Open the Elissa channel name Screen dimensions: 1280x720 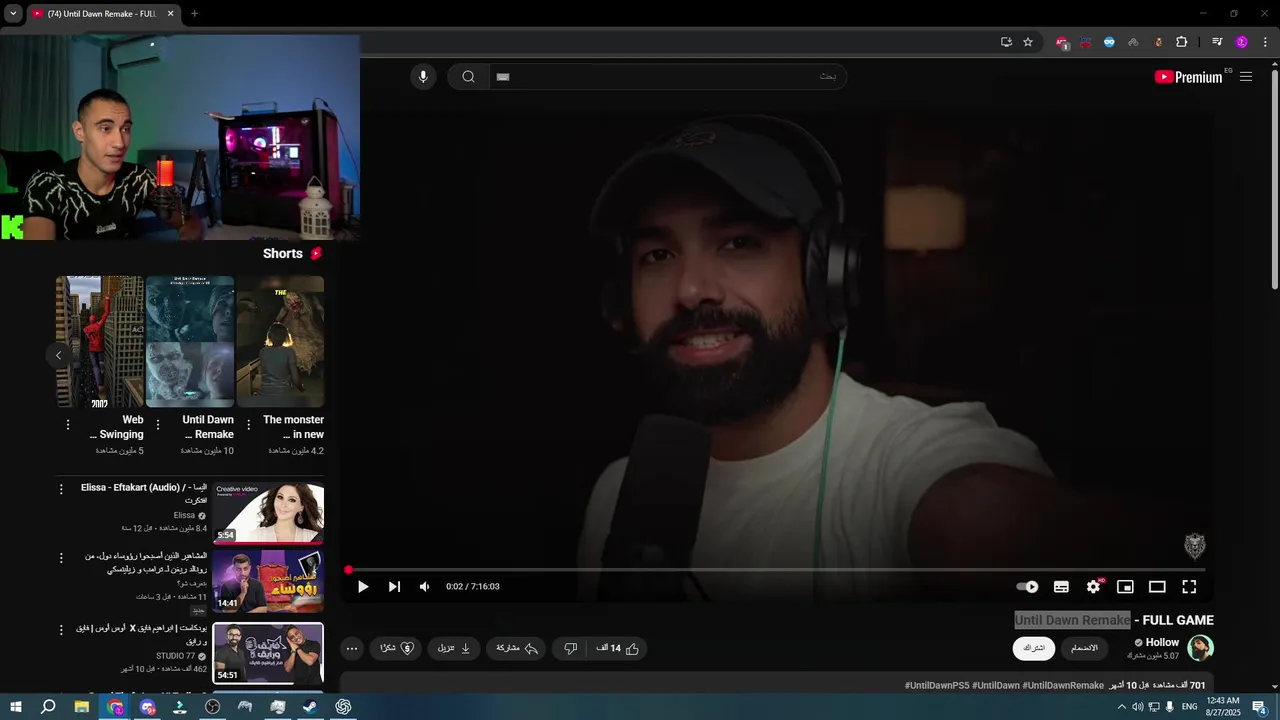(184, 516)
